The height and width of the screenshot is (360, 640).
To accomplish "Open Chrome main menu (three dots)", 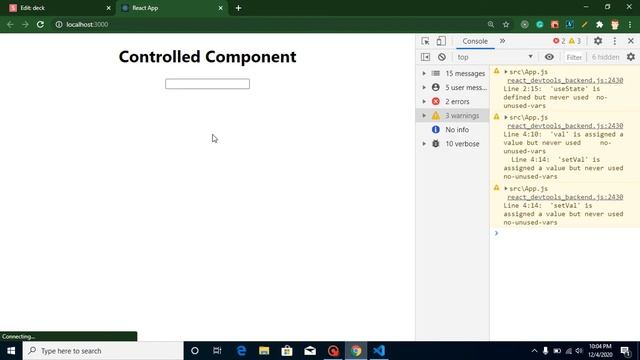I will (x=630, y=24).
